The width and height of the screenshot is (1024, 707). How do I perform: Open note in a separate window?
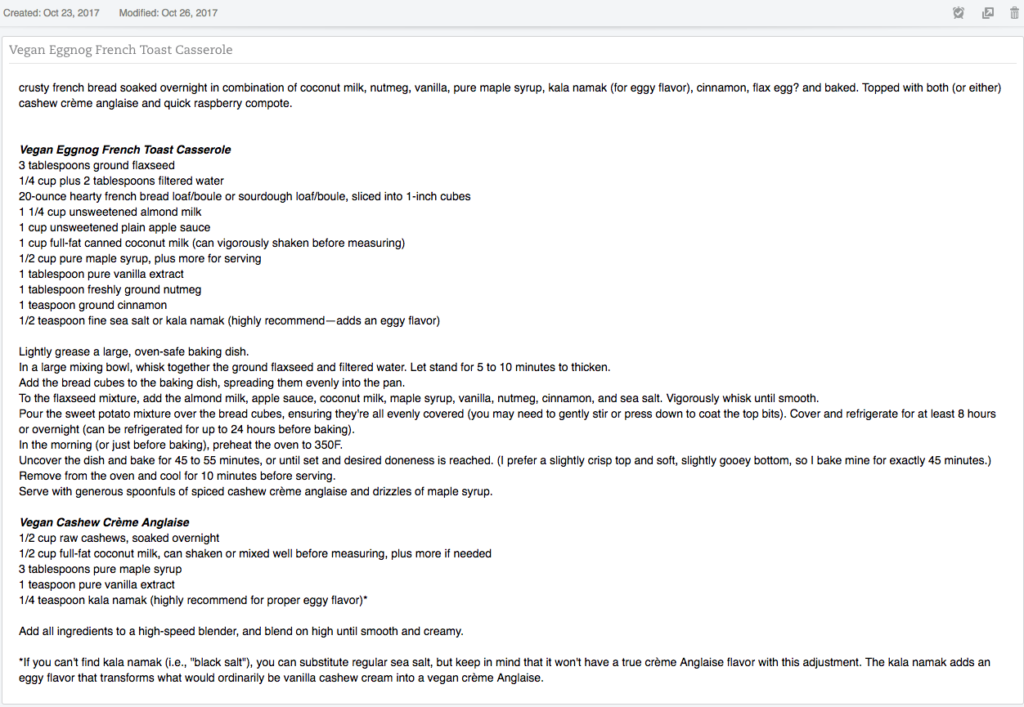987,13
